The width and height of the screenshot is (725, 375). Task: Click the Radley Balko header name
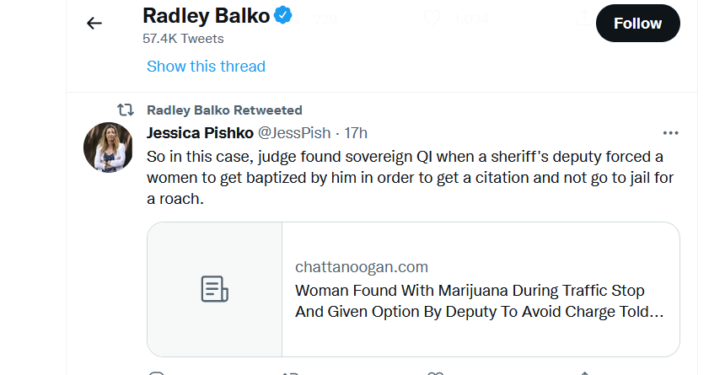206,16
